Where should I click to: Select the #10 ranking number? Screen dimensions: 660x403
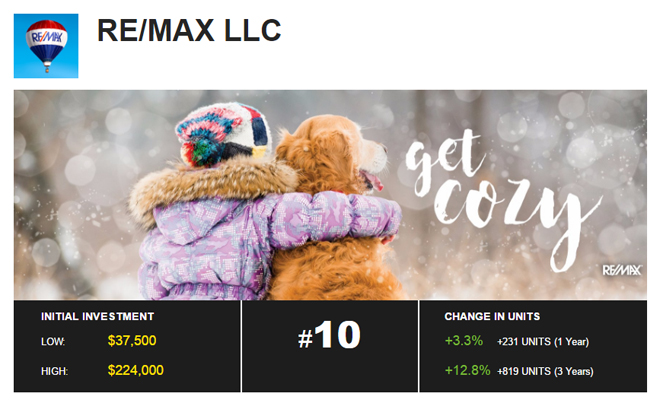[x=329, y=334]
